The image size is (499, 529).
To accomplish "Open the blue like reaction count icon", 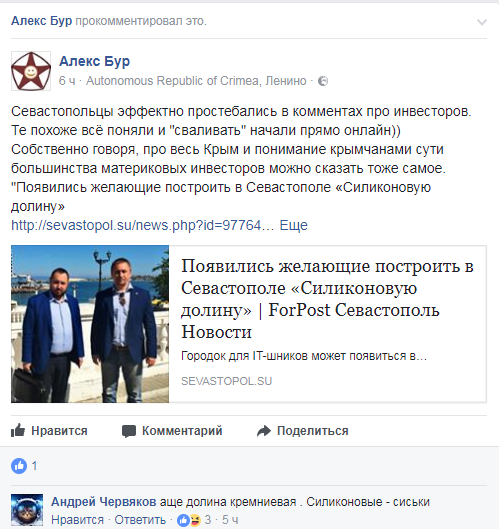I will 19,466.
